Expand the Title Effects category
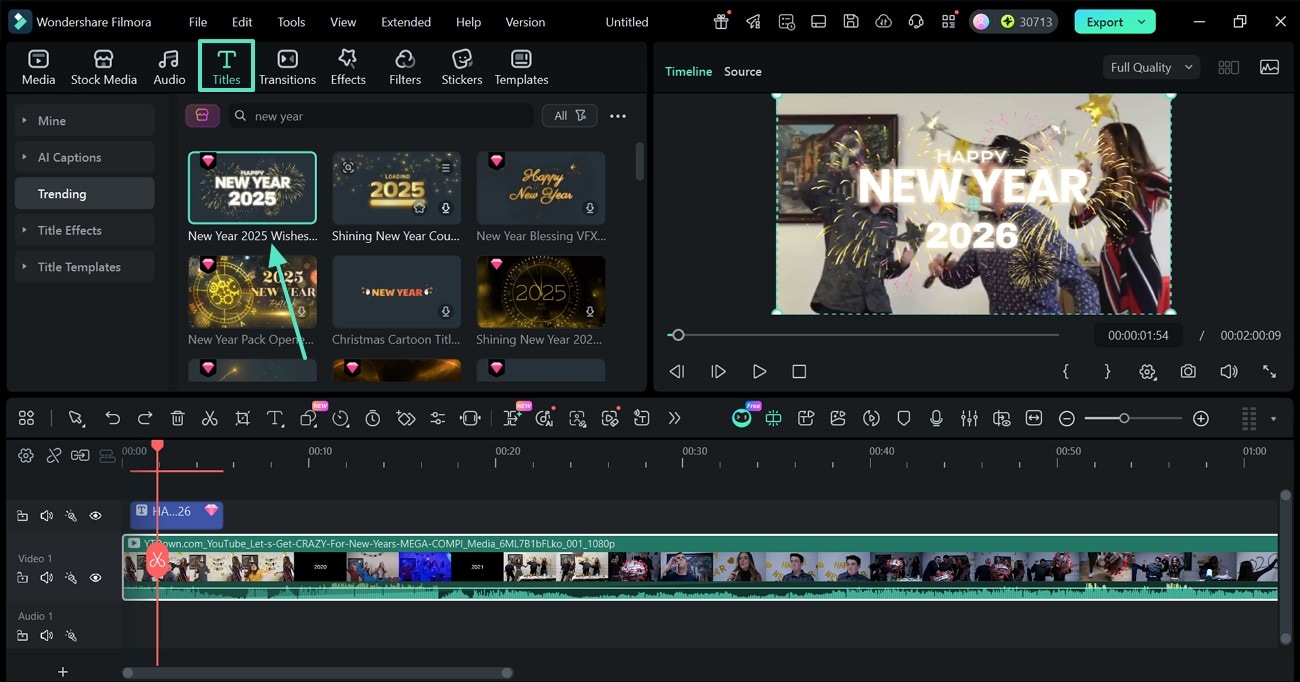The image size is (1300, 682). (68, 230)
